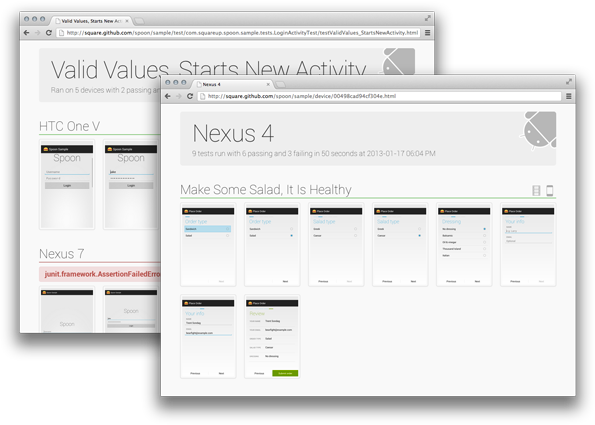
Task: Open the Dressing options screenshot thumbnail
Action: 464,244
